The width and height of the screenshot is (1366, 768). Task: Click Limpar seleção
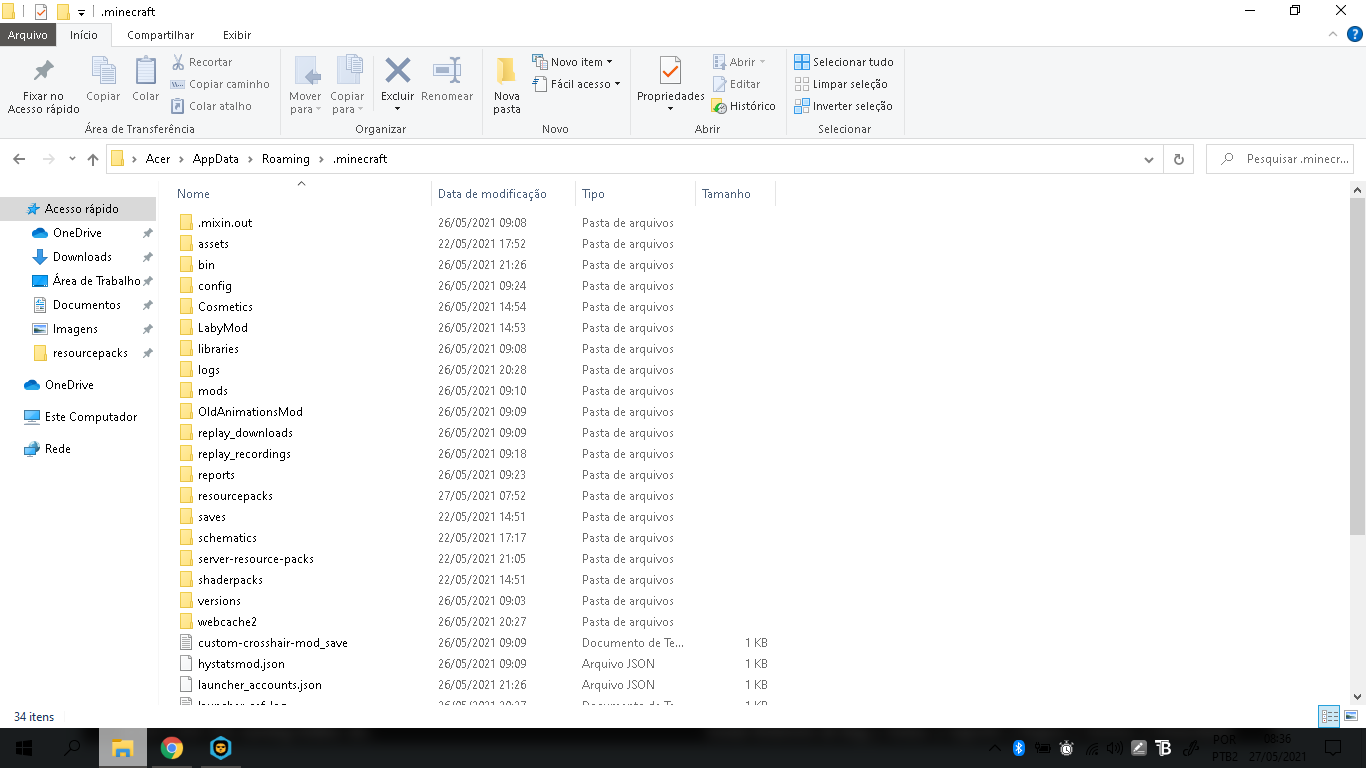coord(841,84)
